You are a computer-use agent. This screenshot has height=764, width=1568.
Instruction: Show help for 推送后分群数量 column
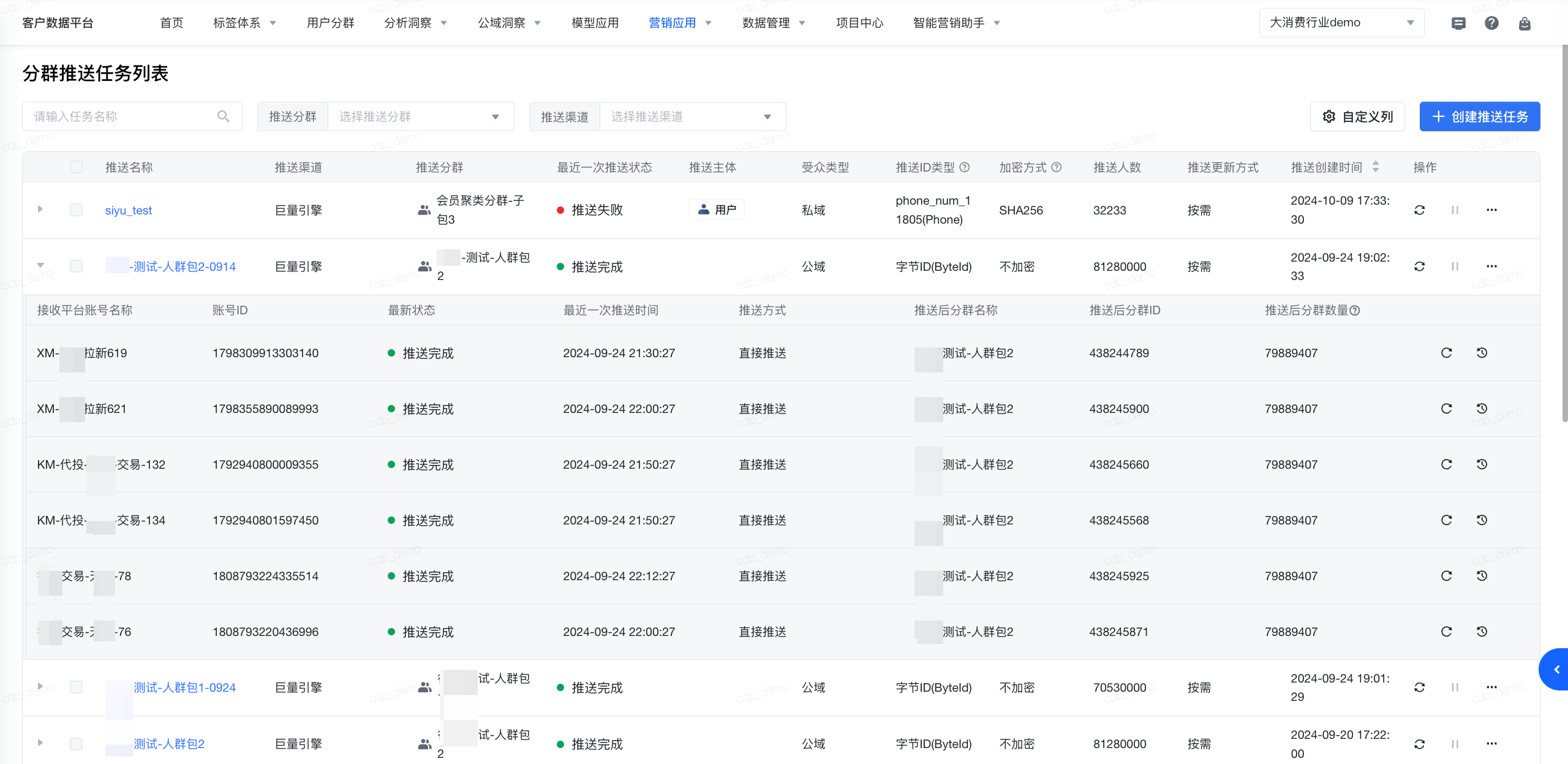(x=1355, y=311)
